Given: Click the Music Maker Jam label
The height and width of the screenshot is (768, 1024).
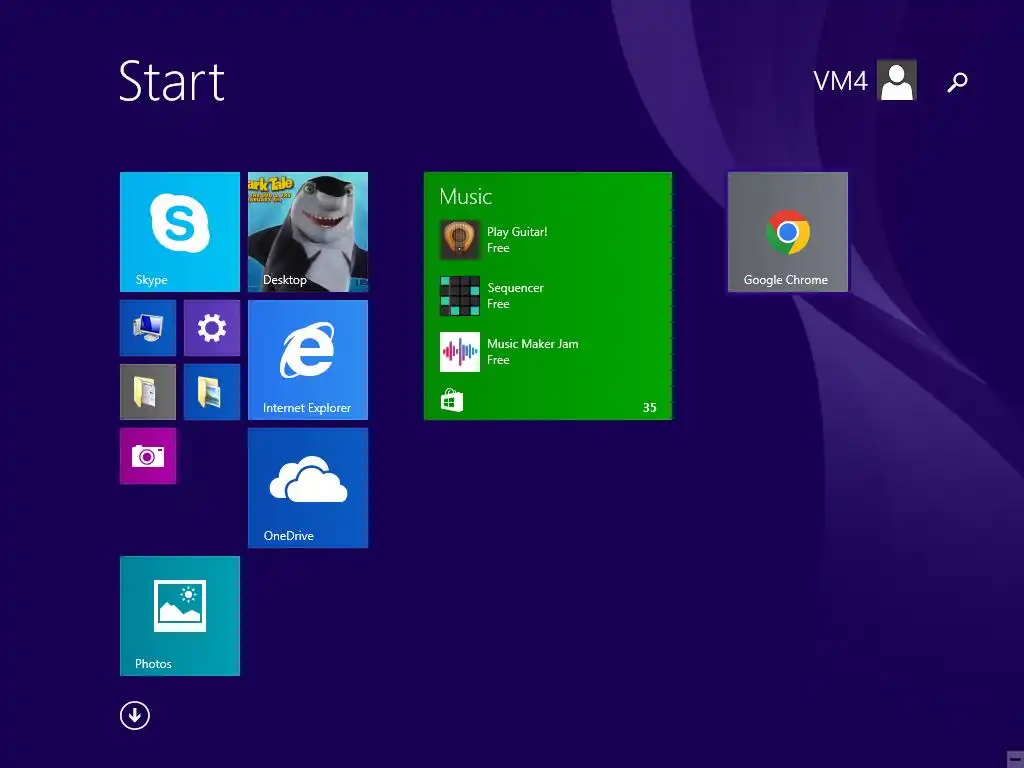Looking at the screenshot, I should coord(533,344).
